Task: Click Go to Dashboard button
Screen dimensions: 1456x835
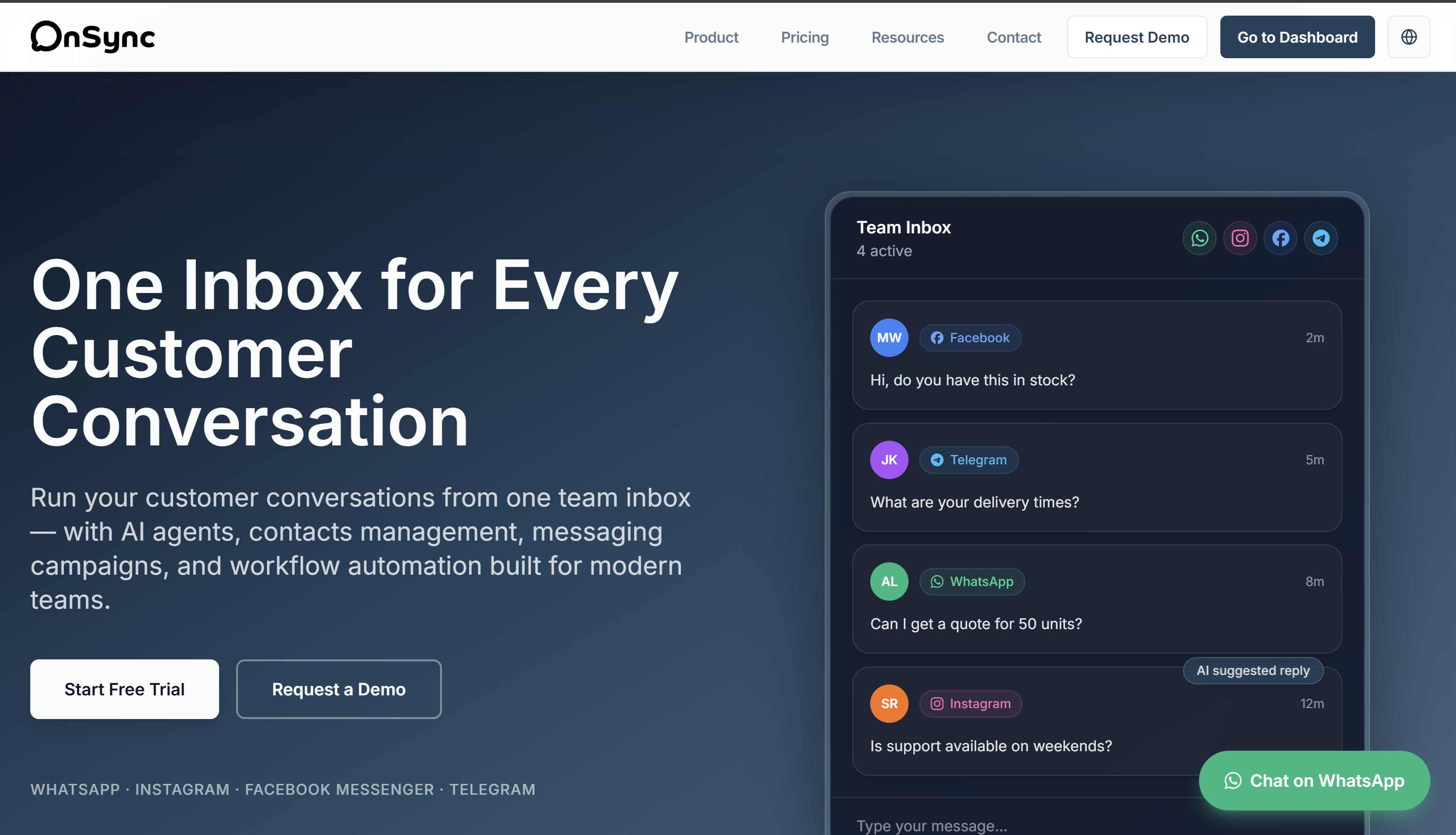Action: [1297, 37]
